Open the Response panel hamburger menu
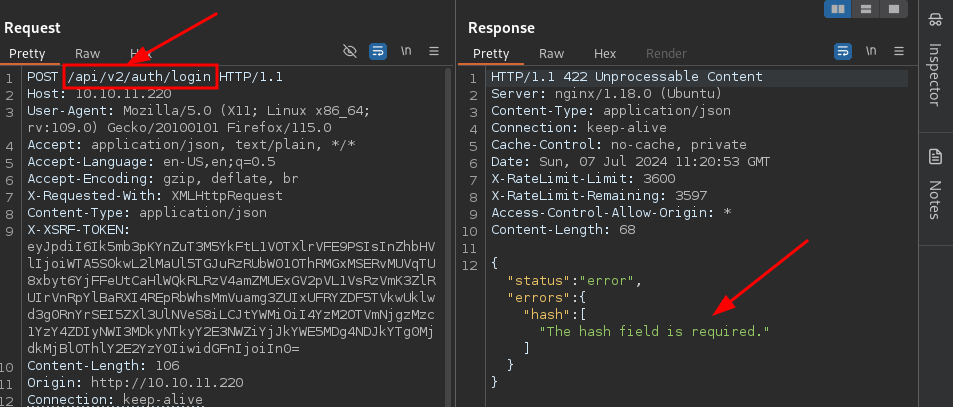The height and width of the screenshot is (407, 953). coord(898,51)
